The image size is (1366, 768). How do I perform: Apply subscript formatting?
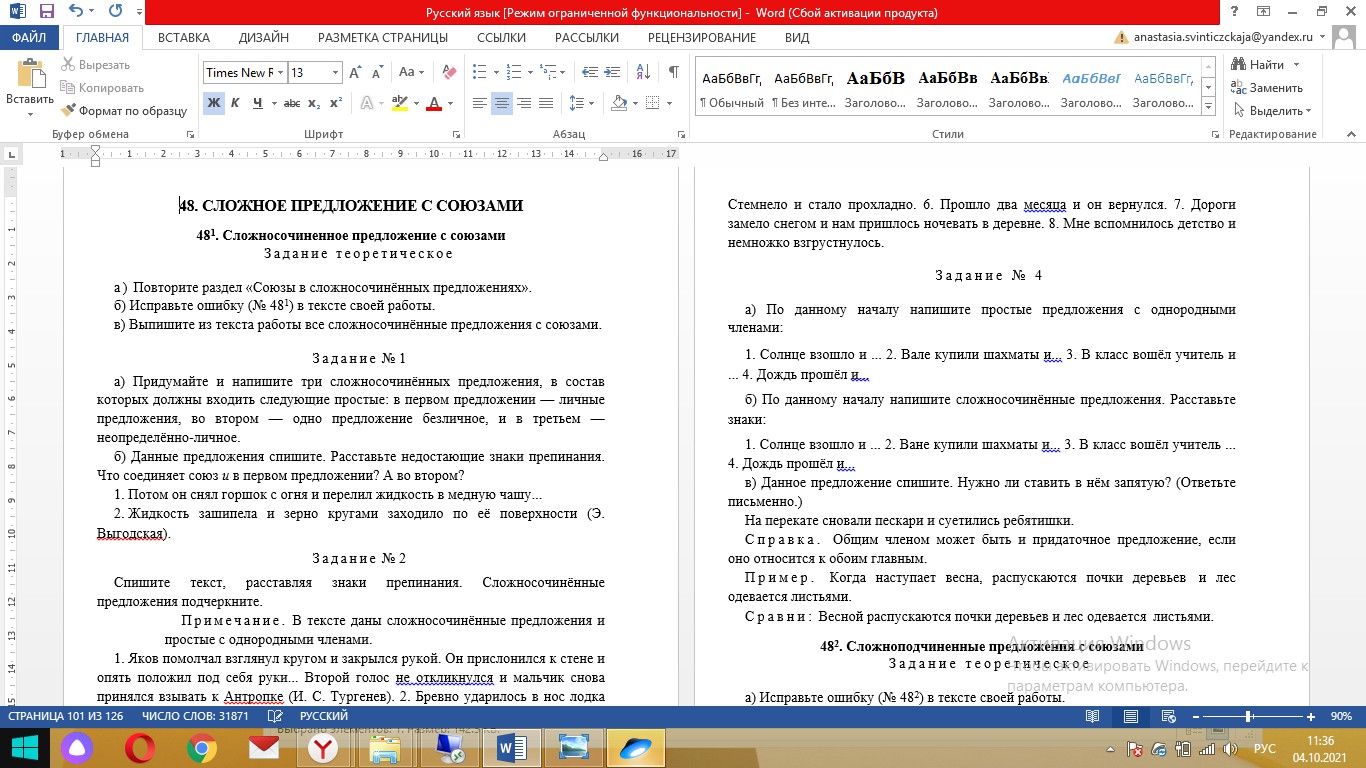coord(314,103)
